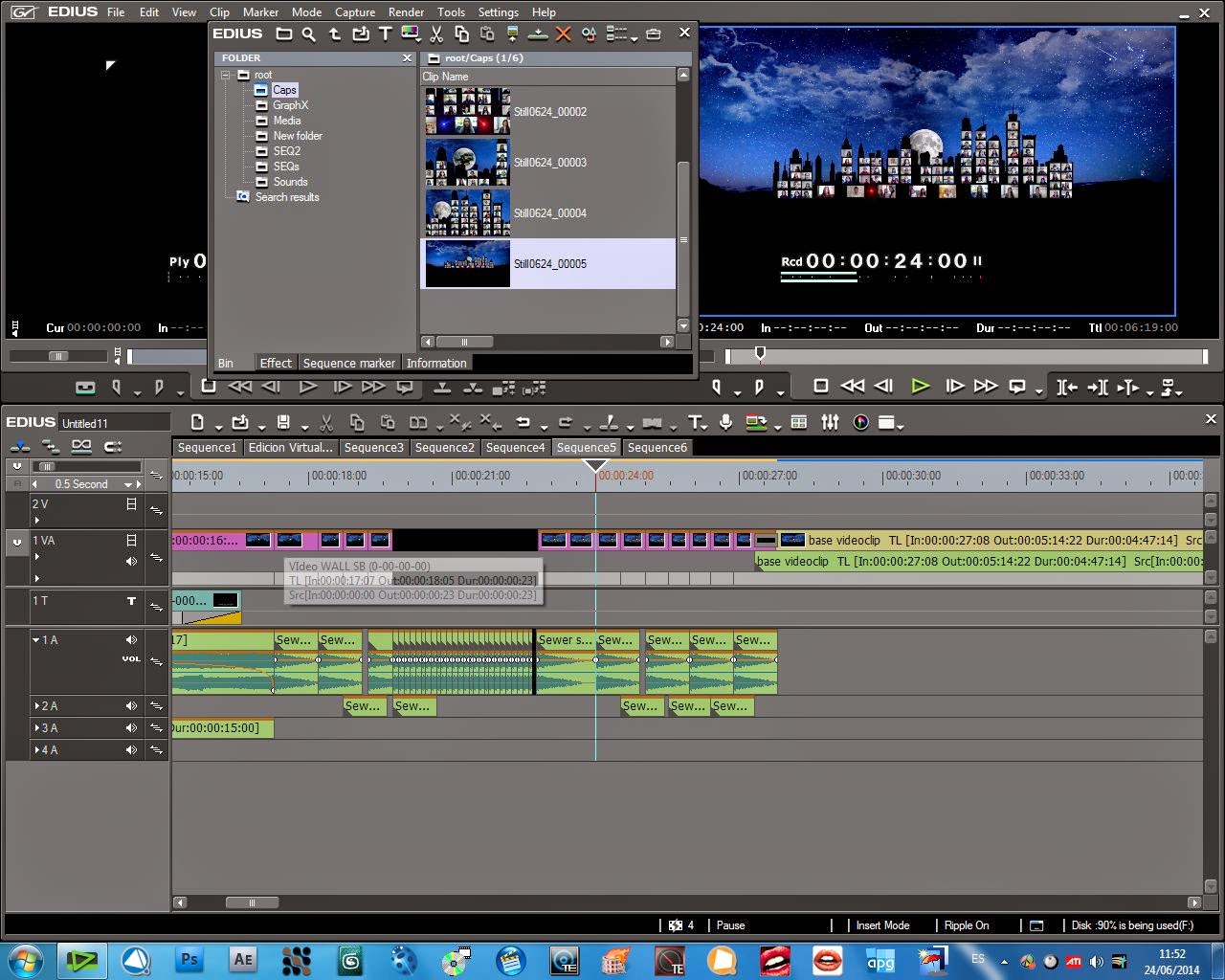Click the Bin add title T icon
The height and width of the screenshot is (980, 1225).
click(386, 33)
